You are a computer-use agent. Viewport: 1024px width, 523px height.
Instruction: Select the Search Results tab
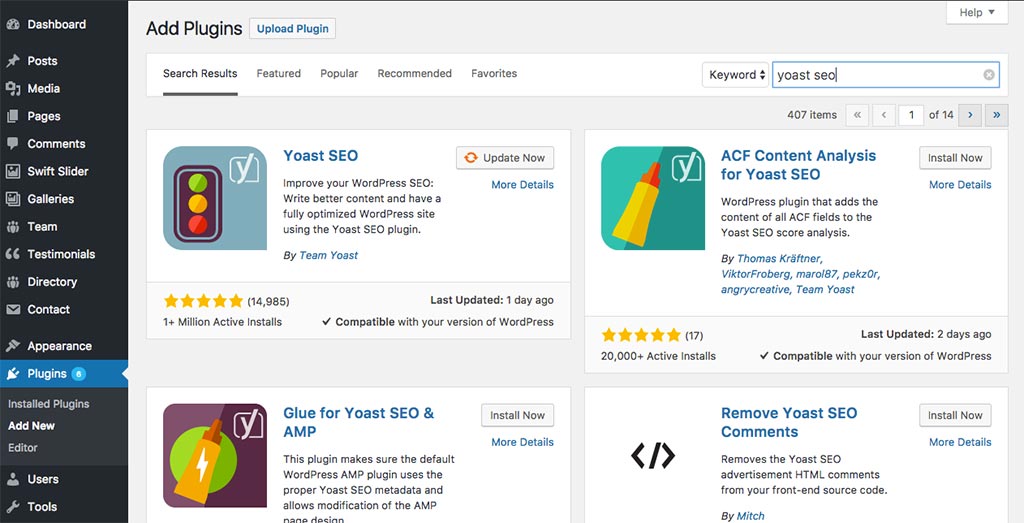pos(200,74)
